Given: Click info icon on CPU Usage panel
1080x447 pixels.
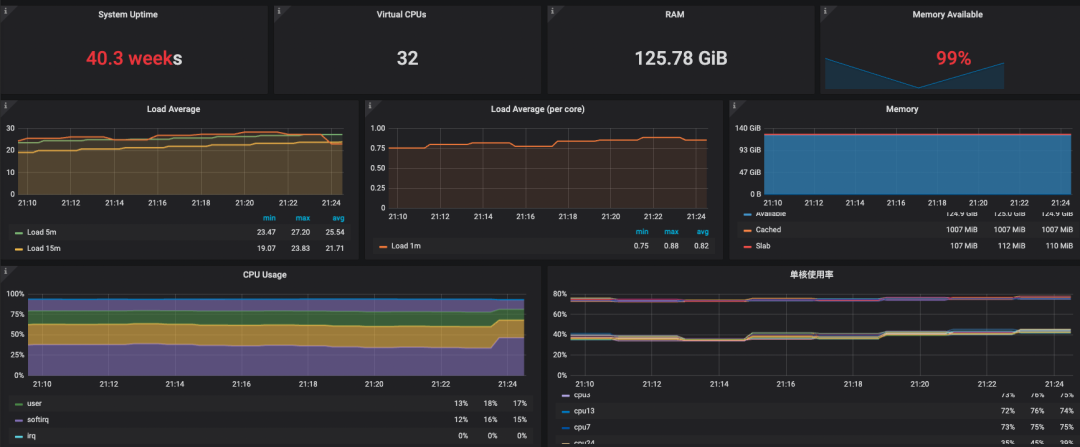Looking at the screenshot, I should click(x=5, y=271).
